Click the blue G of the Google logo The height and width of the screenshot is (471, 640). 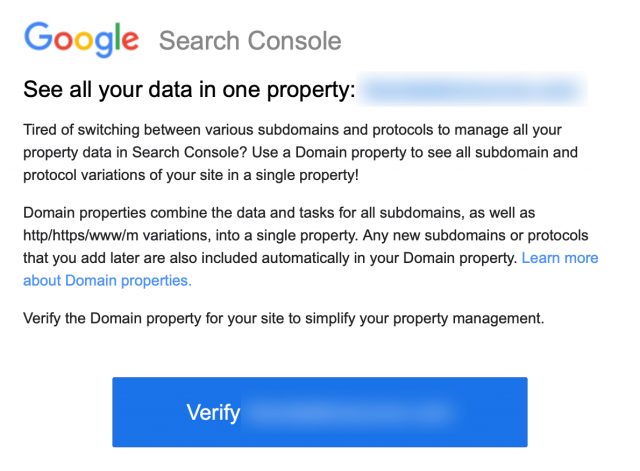tap(40, 38)
